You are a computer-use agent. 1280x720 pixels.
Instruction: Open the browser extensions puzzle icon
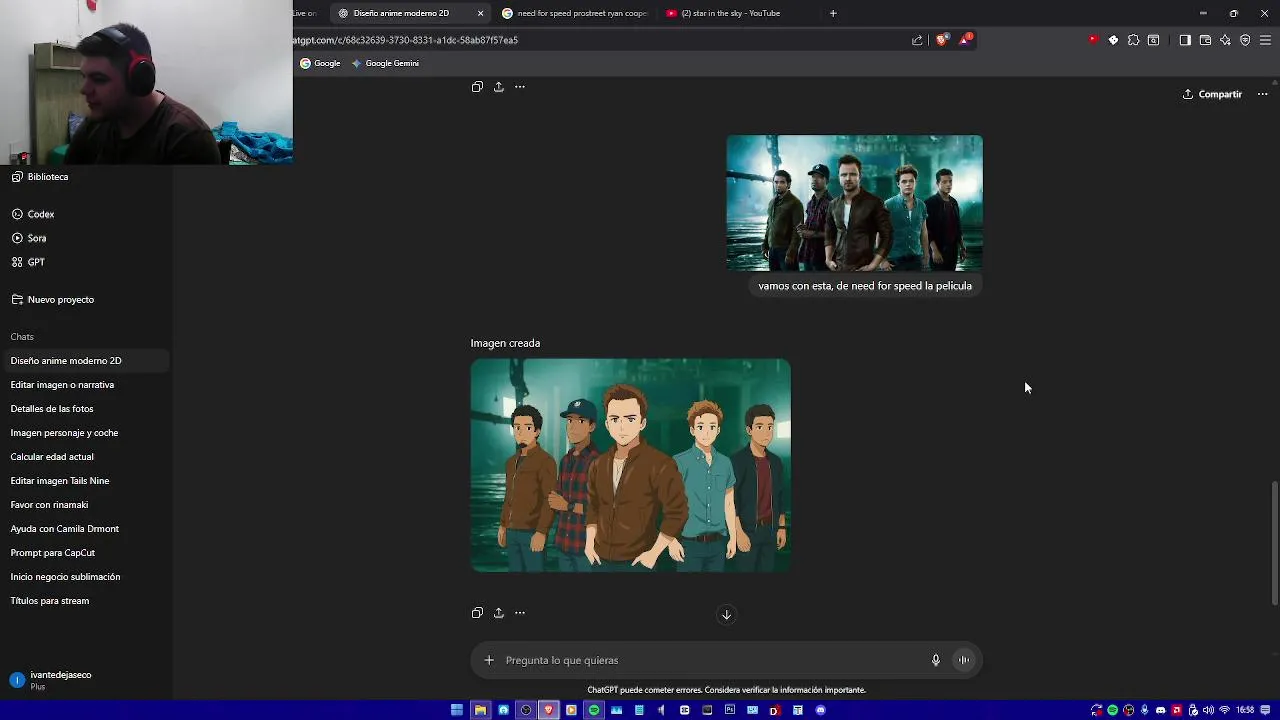pyautogui.click(x=1133, y=40)
